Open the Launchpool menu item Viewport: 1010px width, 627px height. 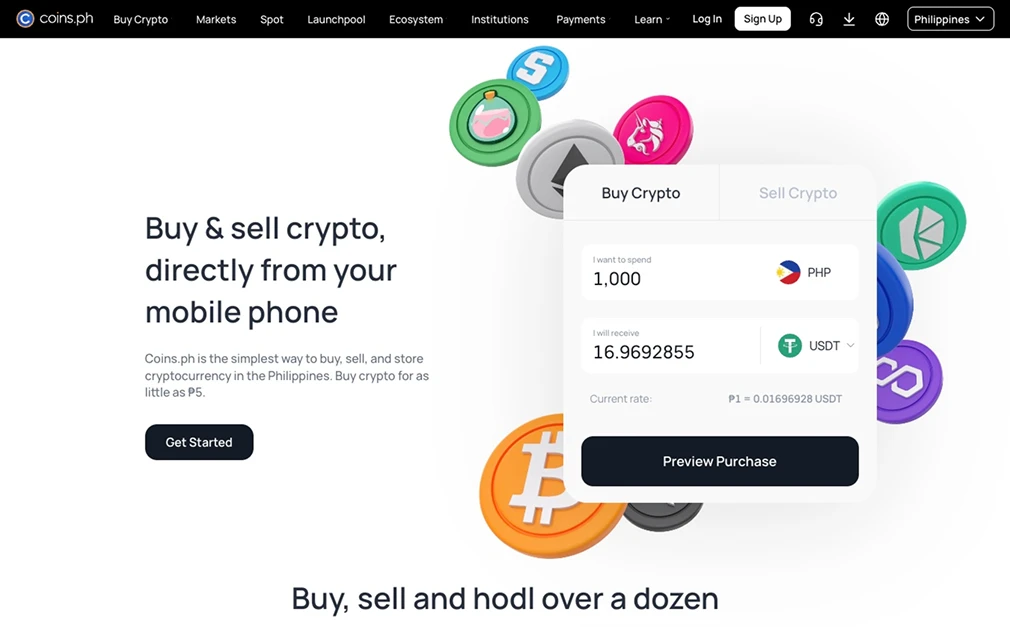coord(336,19)
